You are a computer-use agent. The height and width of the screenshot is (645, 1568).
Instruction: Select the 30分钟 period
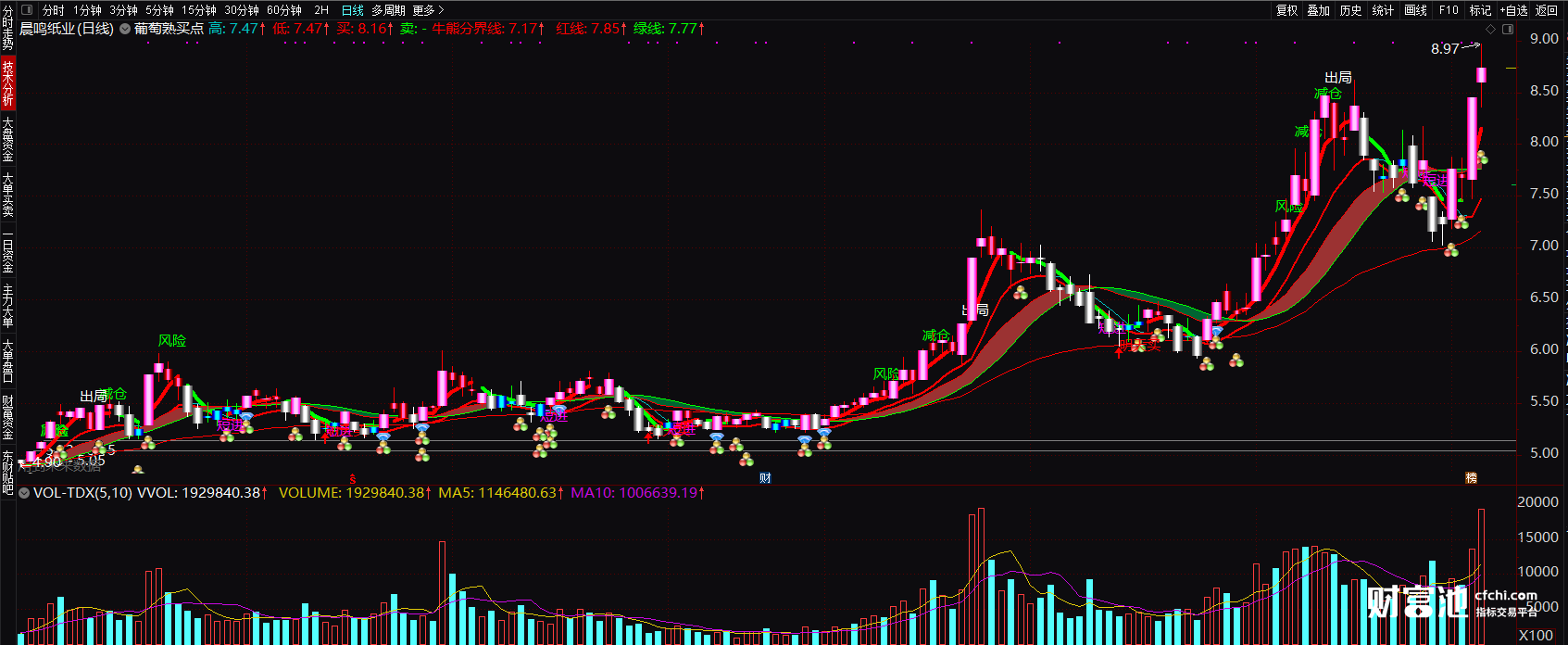(242, 10)
